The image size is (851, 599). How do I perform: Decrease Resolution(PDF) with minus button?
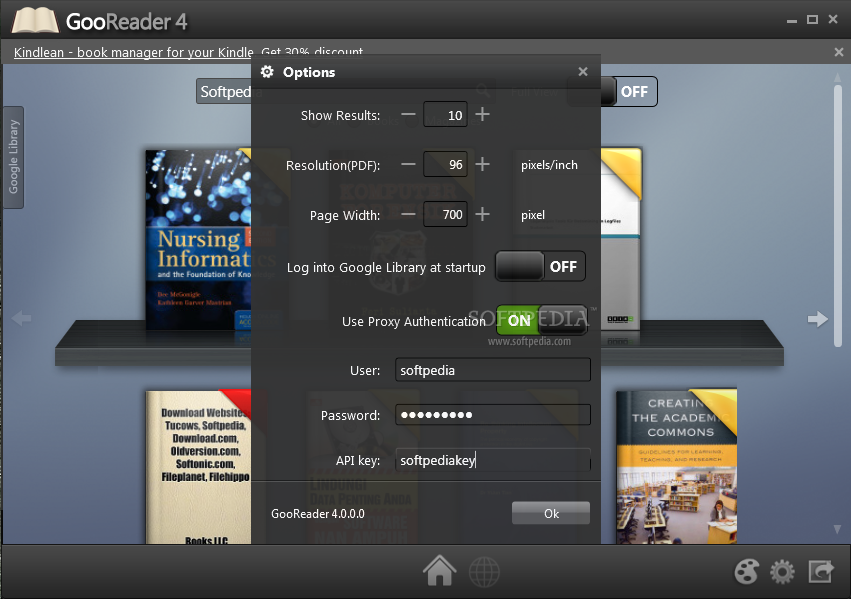click(408, 164)
